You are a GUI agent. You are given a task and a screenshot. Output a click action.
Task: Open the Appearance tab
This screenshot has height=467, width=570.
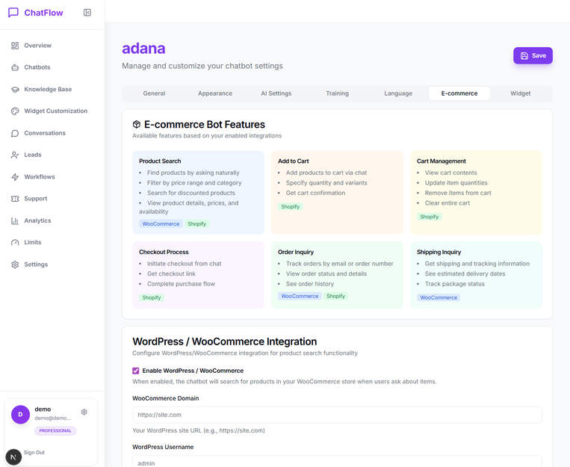point(215,93)
